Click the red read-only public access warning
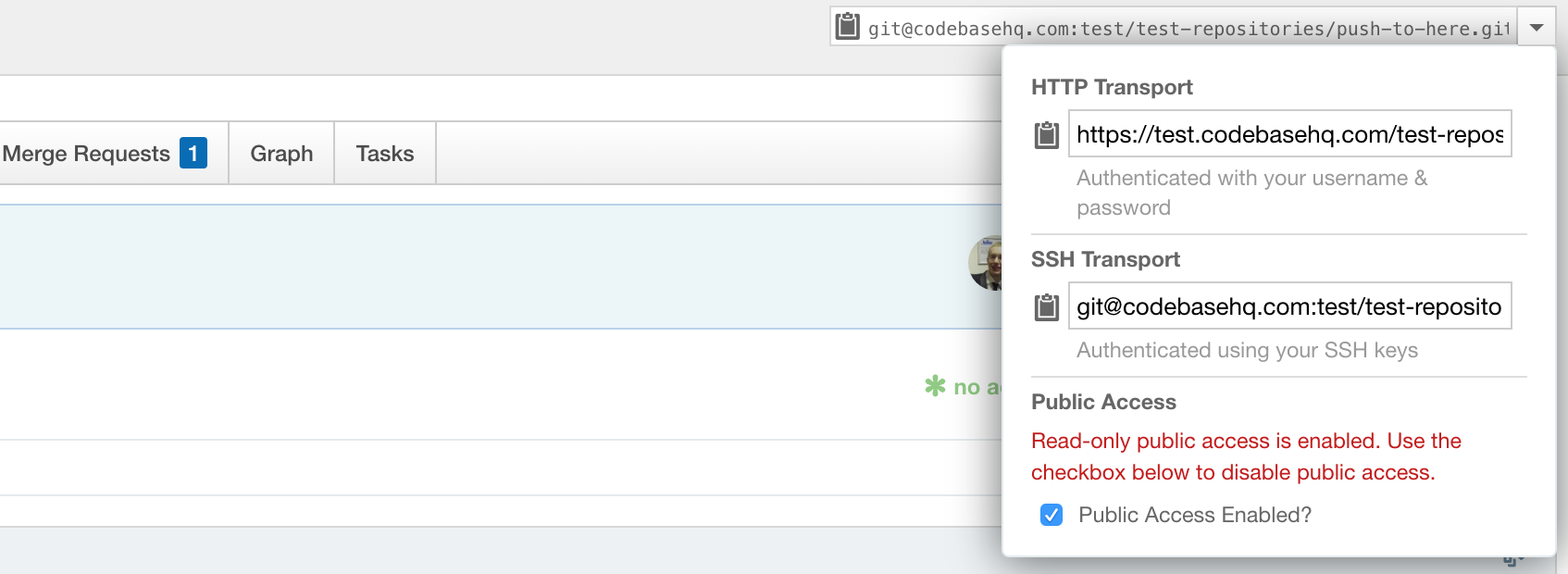The height and width of the screenshot is (574, 1568). pos(1246,456)
